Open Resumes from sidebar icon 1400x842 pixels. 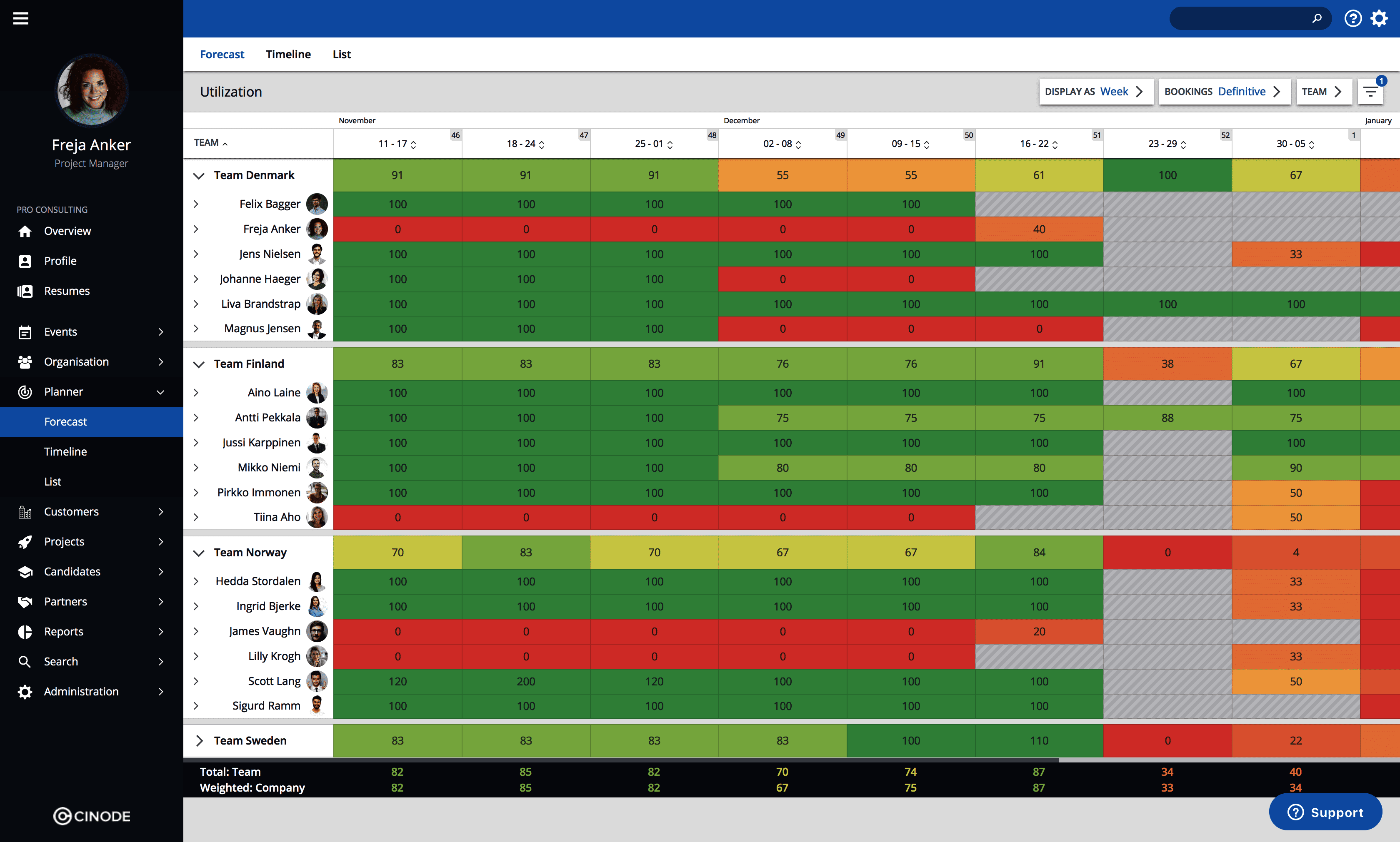pos(25,291)
